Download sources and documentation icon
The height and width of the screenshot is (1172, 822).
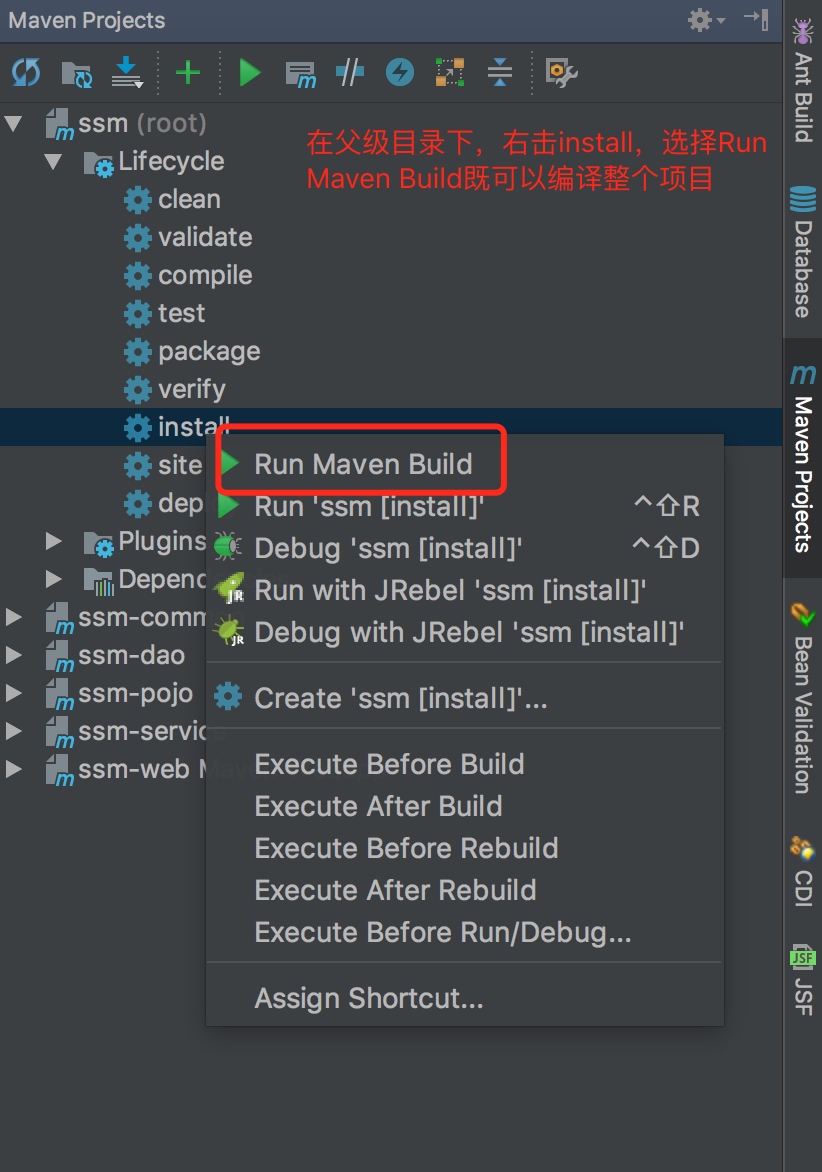point(128,72)
